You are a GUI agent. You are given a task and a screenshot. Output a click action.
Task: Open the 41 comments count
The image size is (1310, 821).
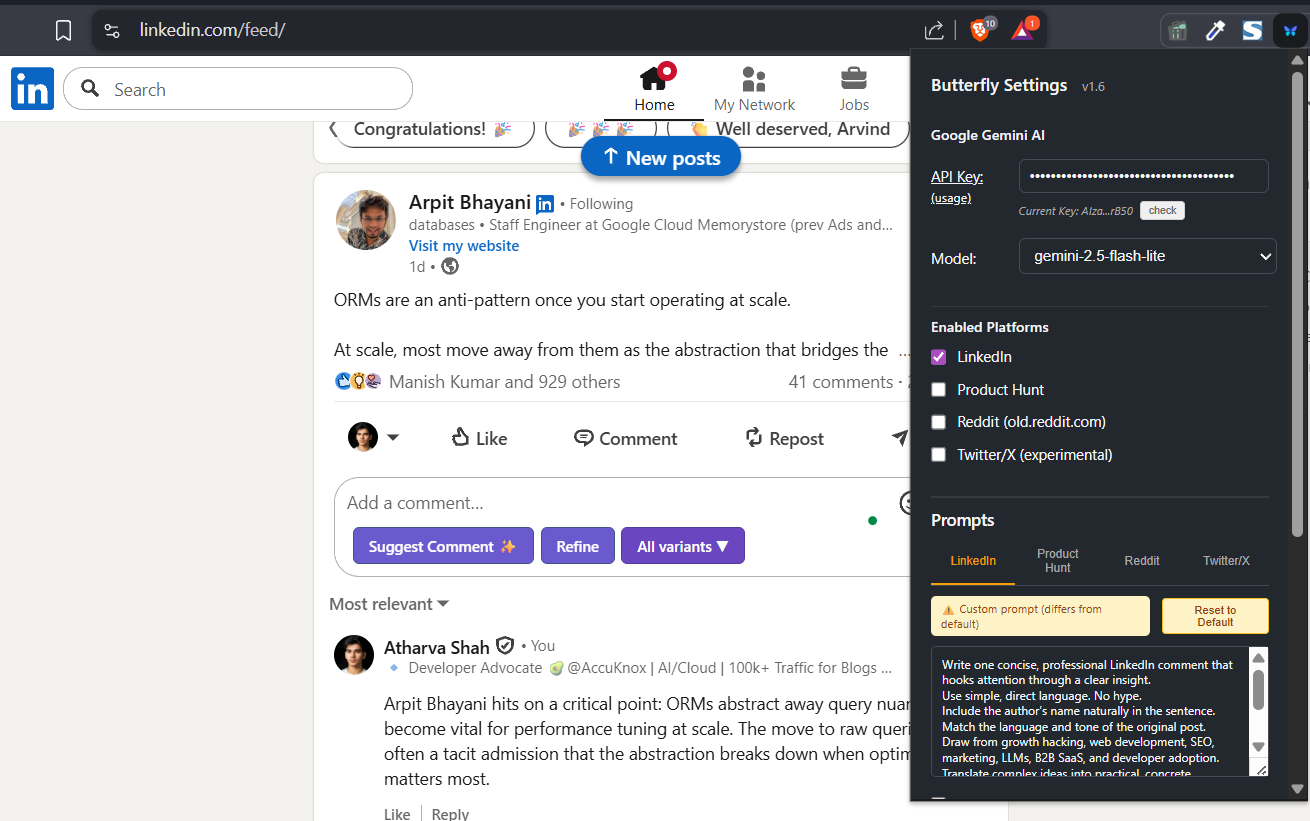click(x=841, y=382)
